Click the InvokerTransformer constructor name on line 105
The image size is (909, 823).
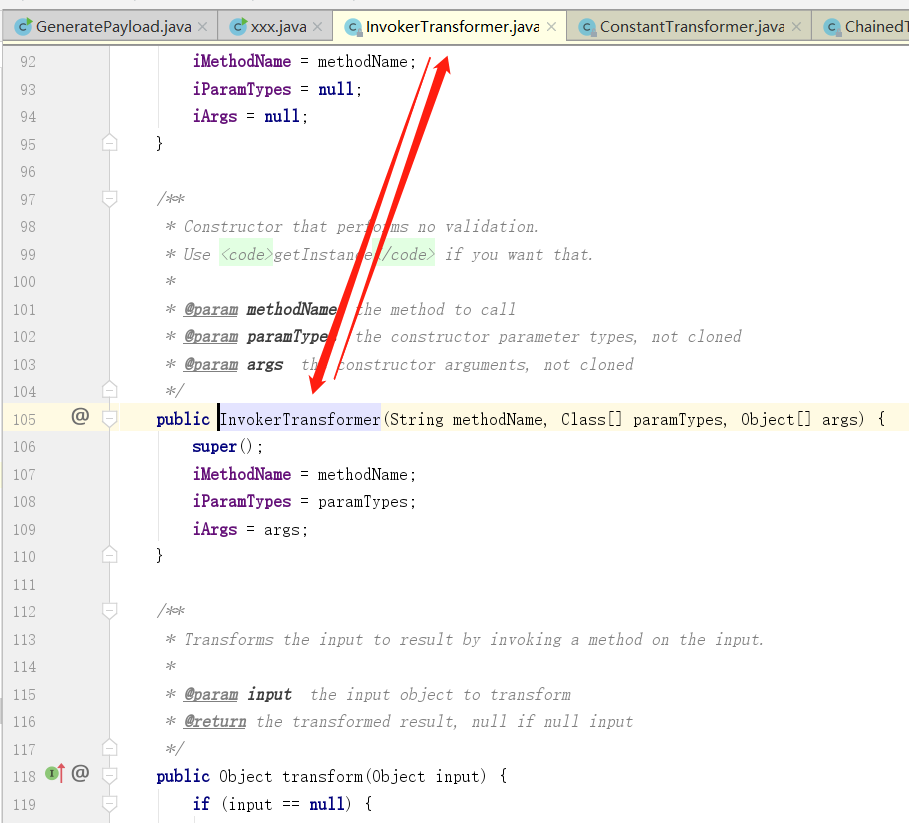[x=300, y=419]
